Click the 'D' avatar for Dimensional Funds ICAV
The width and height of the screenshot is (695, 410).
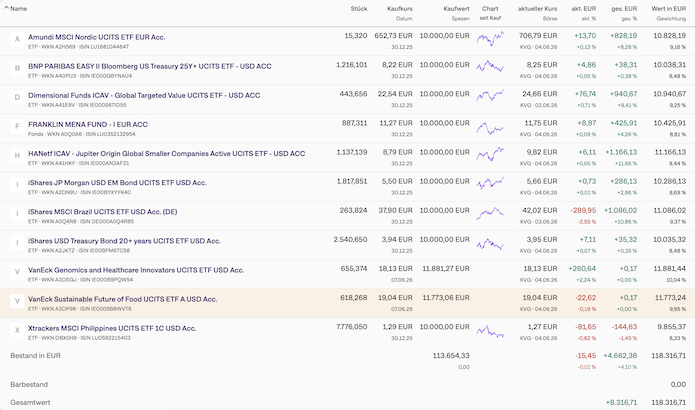pos(17,98)
